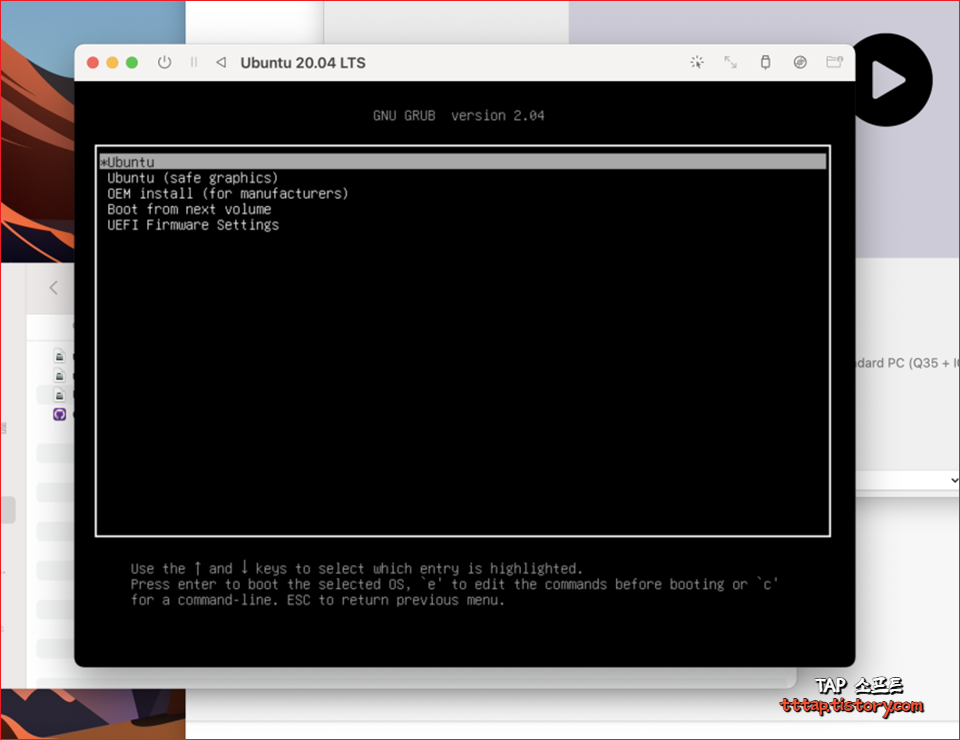Click the Ubuntu 20.04 LTS window title
Screen dimensions: 960x740
303,63
